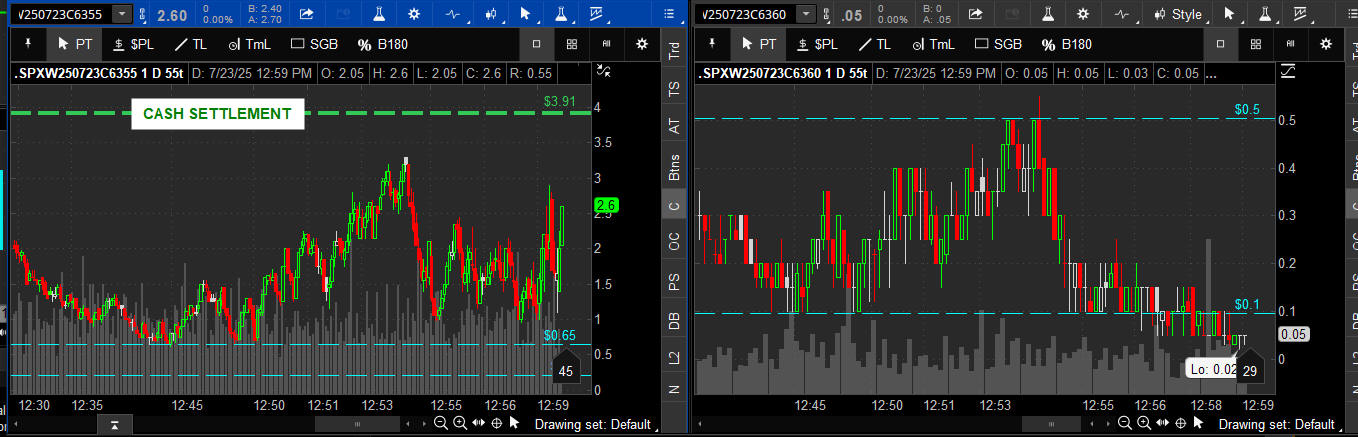The height and width of the screenshot is (437, 1358).
Task: Switch the left chart to grid layout
Action: tap(571, 44)
